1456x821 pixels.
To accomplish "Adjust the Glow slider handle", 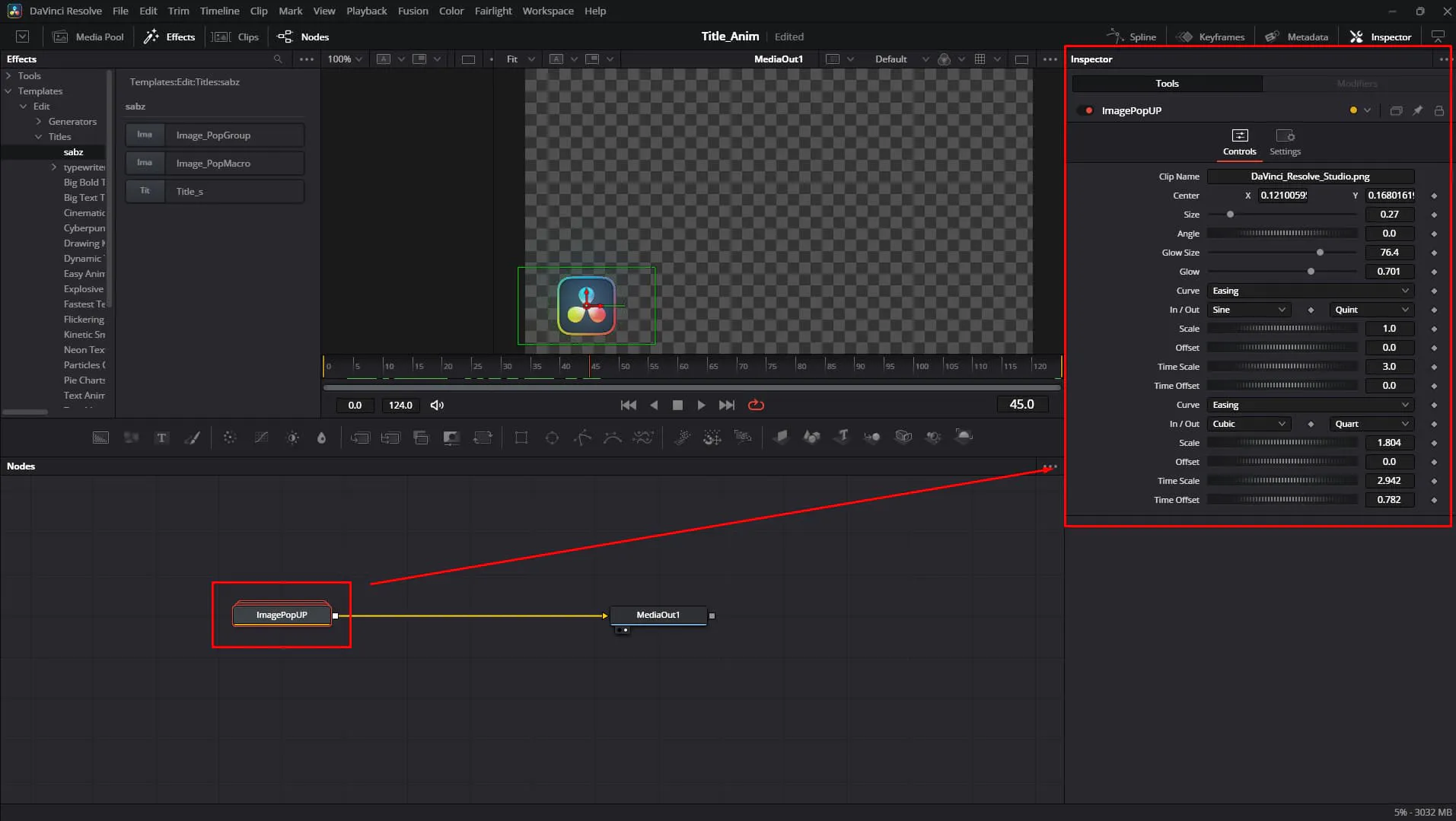I will click(1311, 272).
